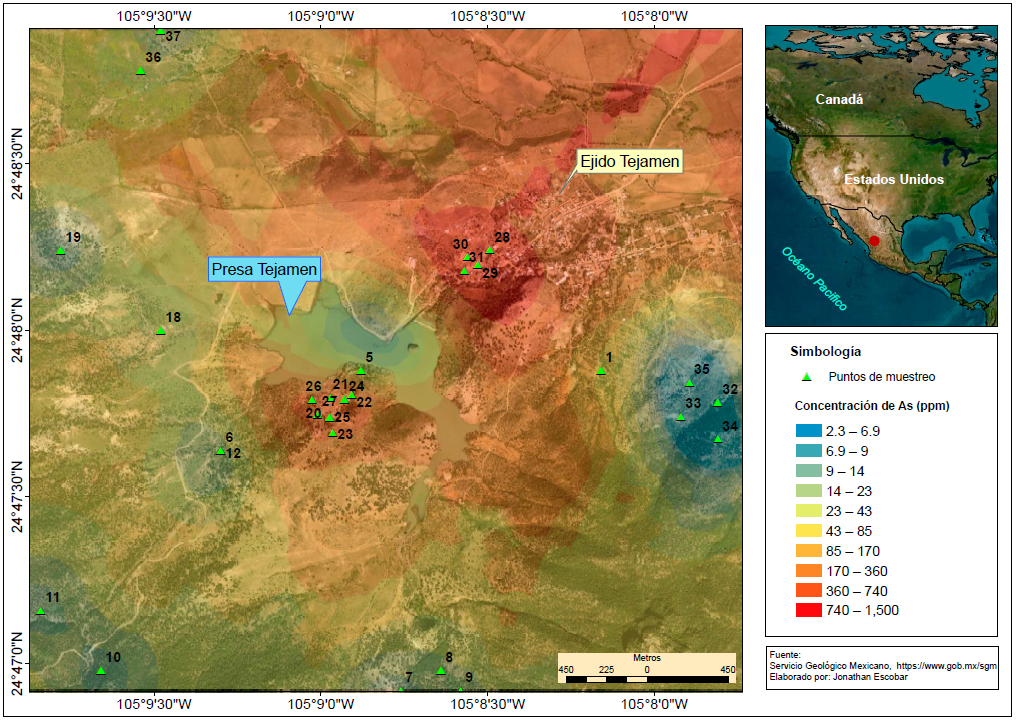Click the red location dot on inset map
Image resolution: width=1016 pixels, height=720 pixels.
[874, 241]
